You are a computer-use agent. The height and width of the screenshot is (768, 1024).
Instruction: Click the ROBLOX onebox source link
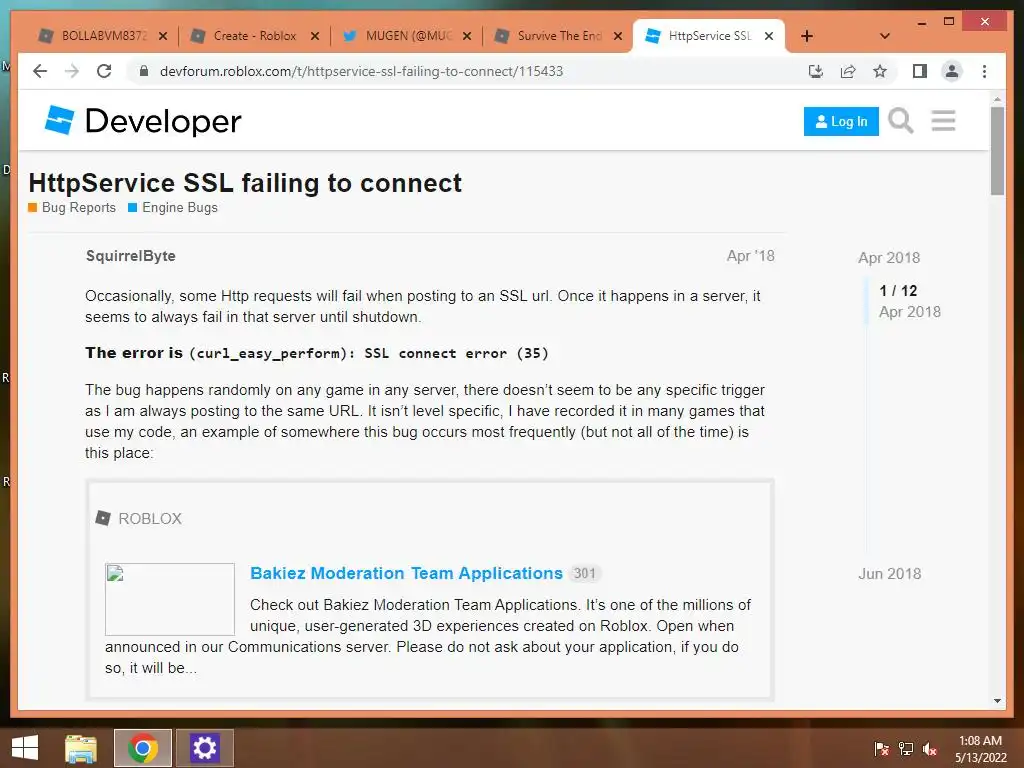point(150,519)
